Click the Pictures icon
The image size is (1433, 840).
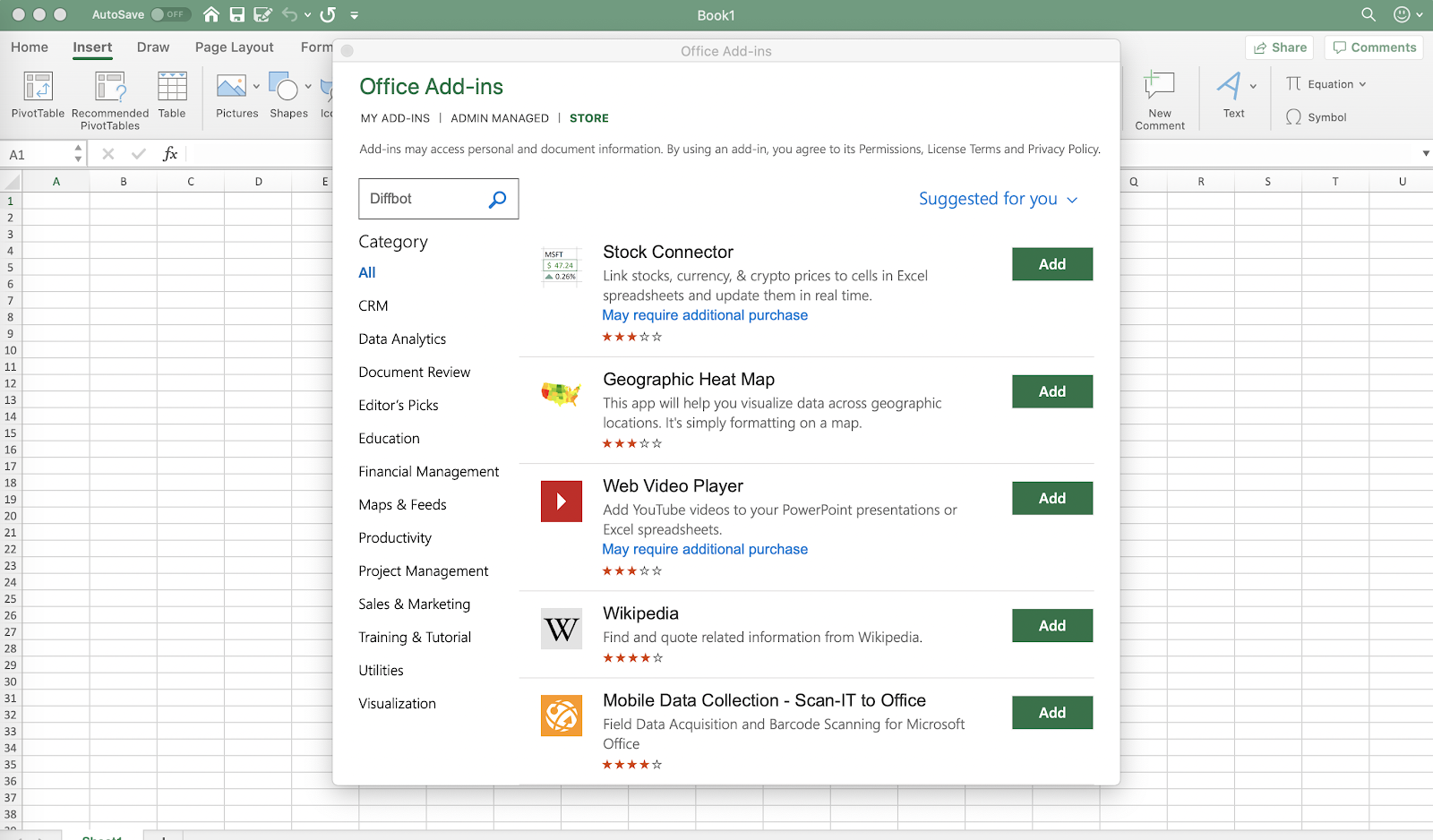point(231,87)
